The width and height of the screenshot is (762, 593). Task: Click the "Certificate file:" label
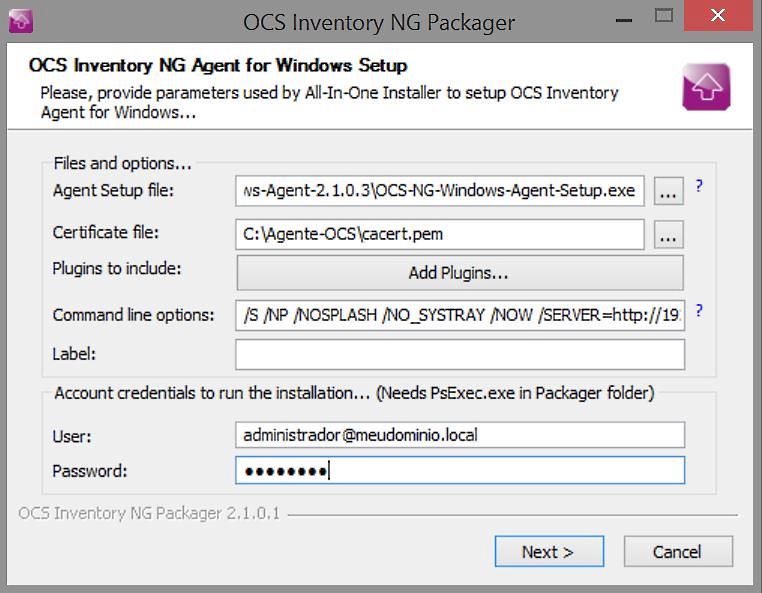(106, 232)
